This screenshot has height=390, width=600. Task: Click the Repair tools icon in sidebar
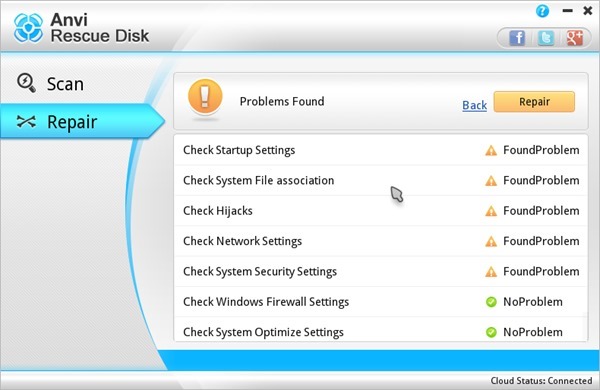(26, 122)
